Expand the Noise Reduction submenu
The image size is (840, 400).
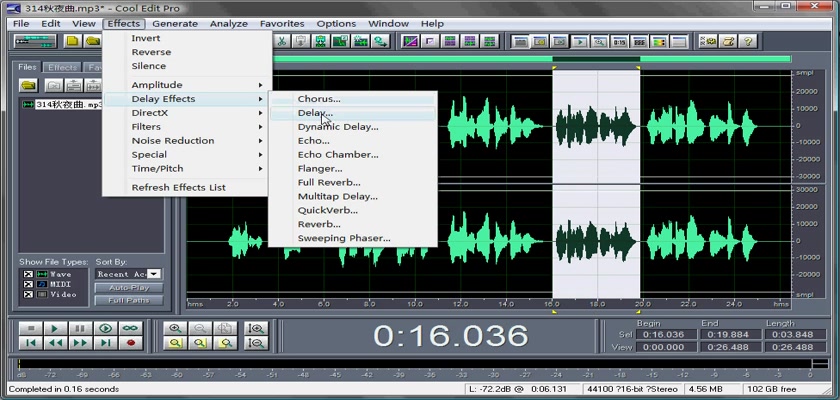(185, 140)
